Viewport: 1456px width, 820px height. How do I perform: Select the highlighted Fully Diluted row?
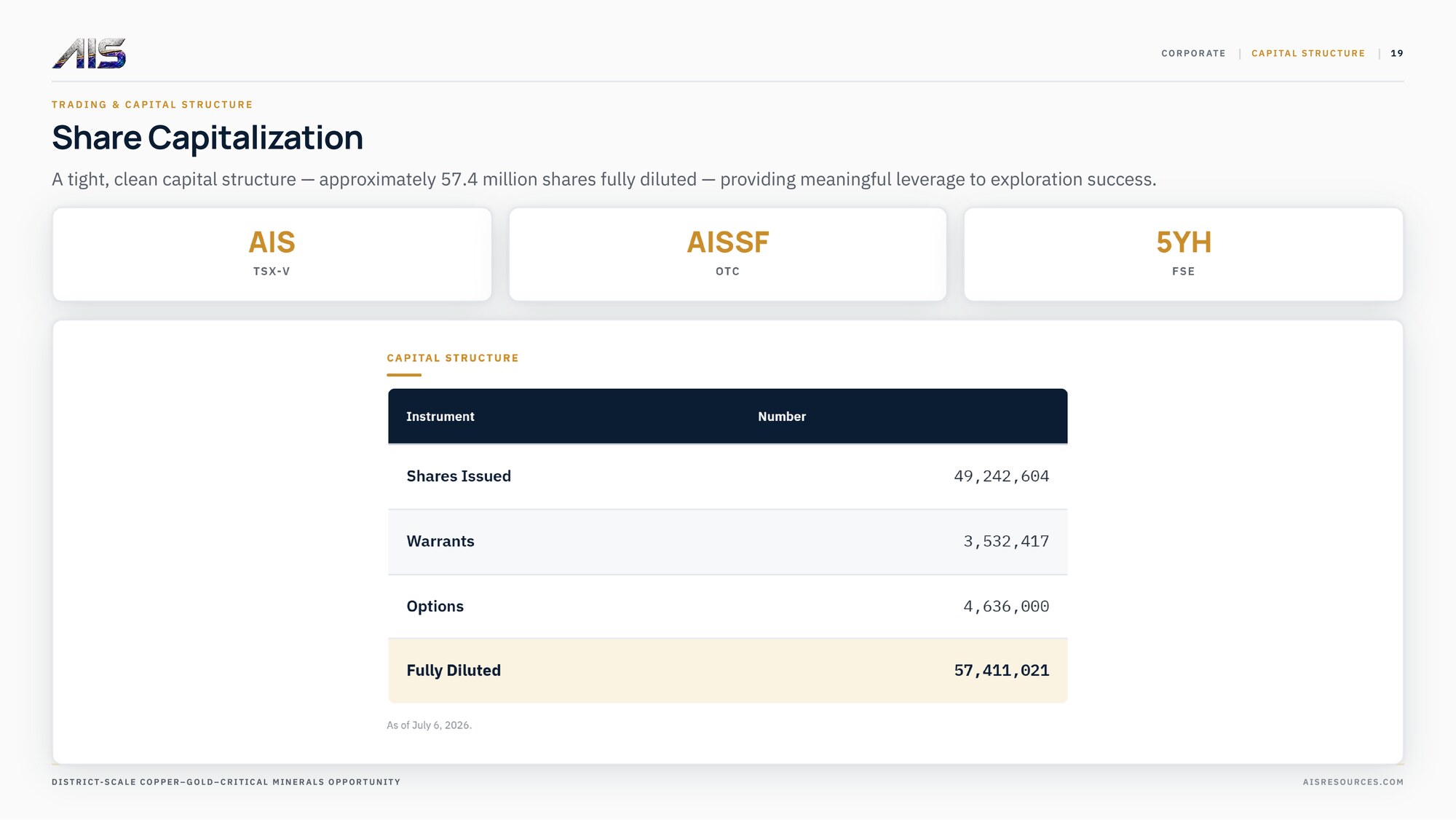[728, 671]
